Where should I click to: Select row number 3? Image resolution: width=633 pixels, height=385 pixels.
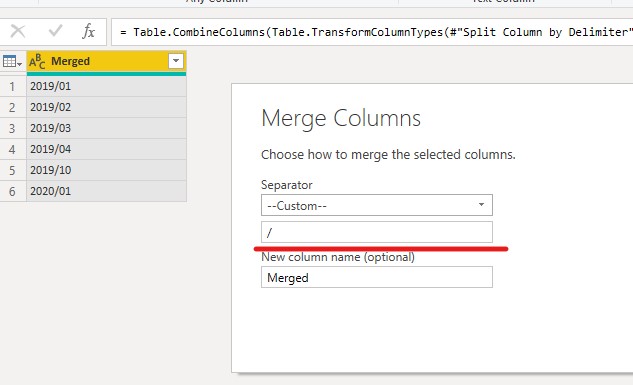pos(13,128)
